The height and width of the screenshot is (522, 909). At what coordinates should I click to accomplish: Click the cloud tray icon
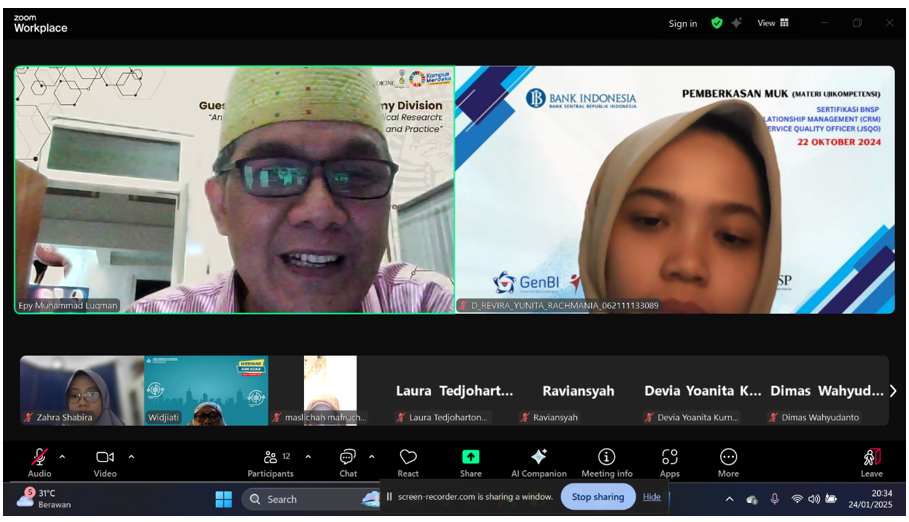pyautogui.click(x=752, y=499)
